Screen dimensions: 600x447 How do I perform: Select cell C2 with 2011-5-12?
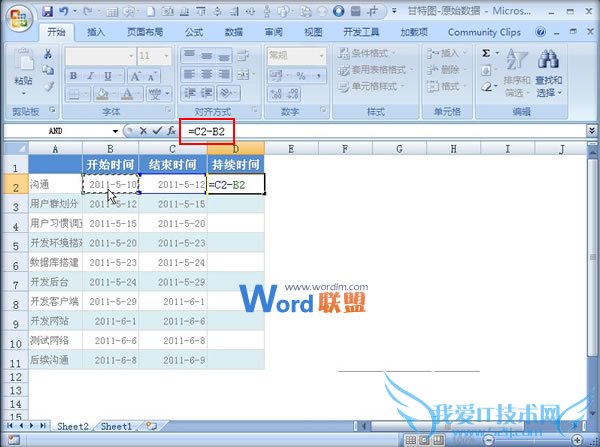click(x=173, y=184)
